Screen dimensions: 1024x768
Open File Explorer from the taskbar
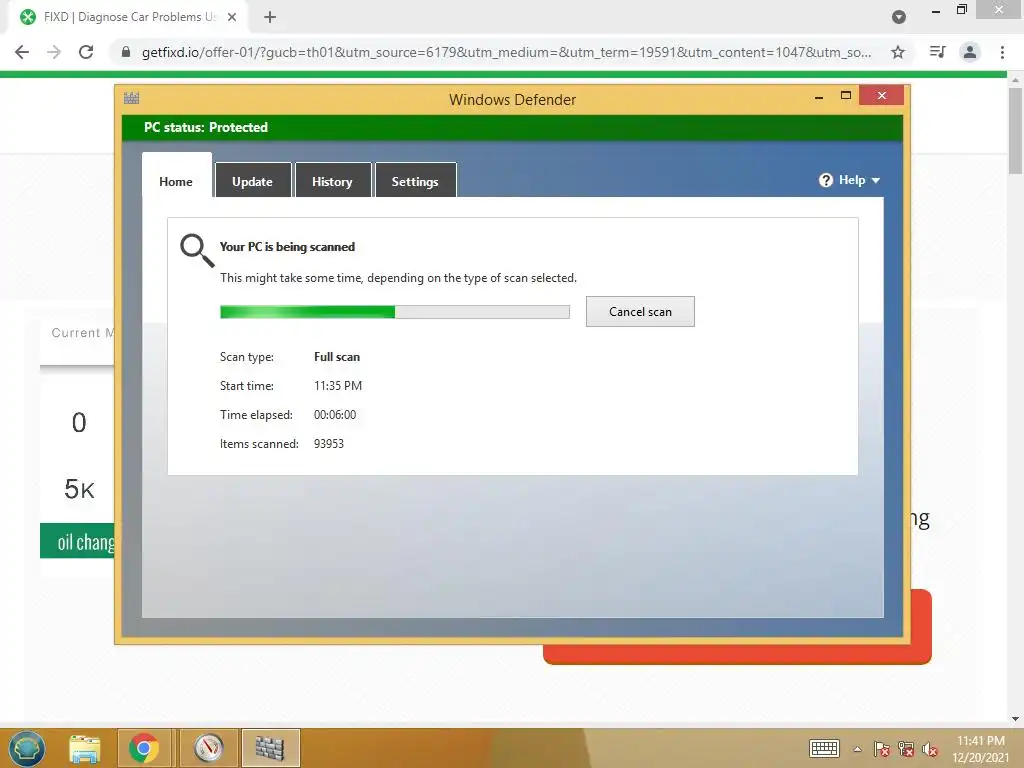(x=85, y=748)
